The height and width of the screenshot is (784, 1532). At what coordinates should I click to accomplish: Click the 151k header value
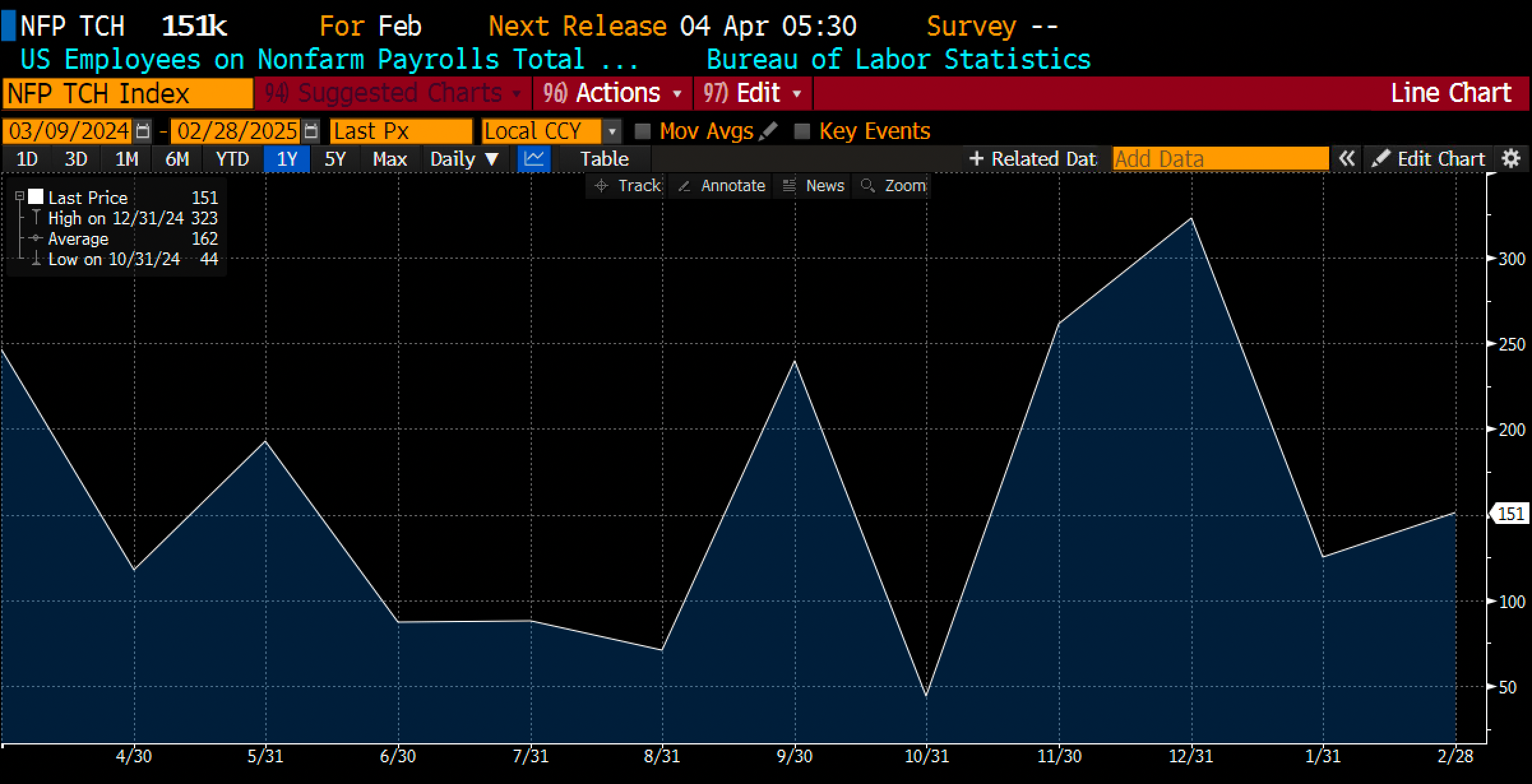coord(195,26)
